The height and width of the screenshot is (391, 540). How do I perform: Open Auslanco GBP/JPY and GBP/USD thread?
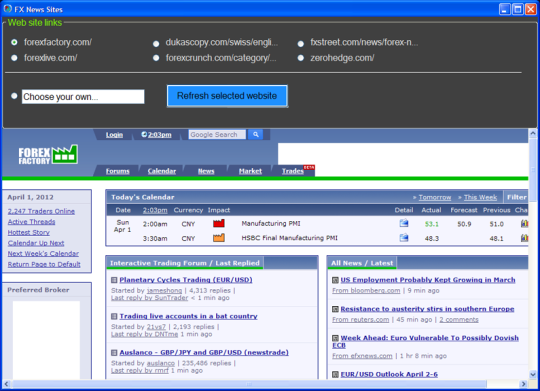click(204, 352)
